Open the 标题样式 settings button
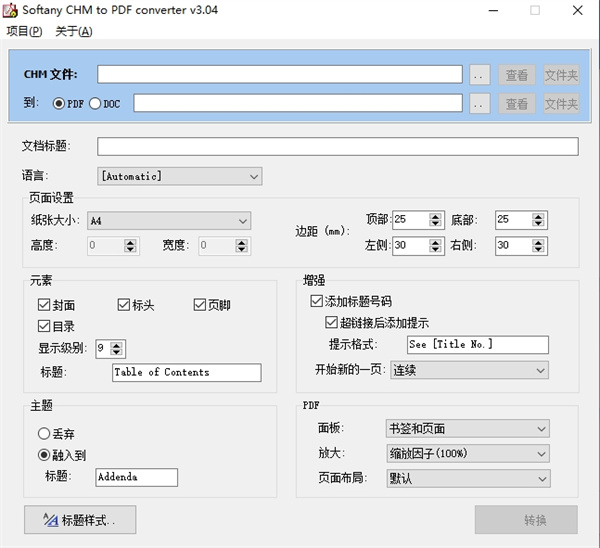 coord(80,520)
